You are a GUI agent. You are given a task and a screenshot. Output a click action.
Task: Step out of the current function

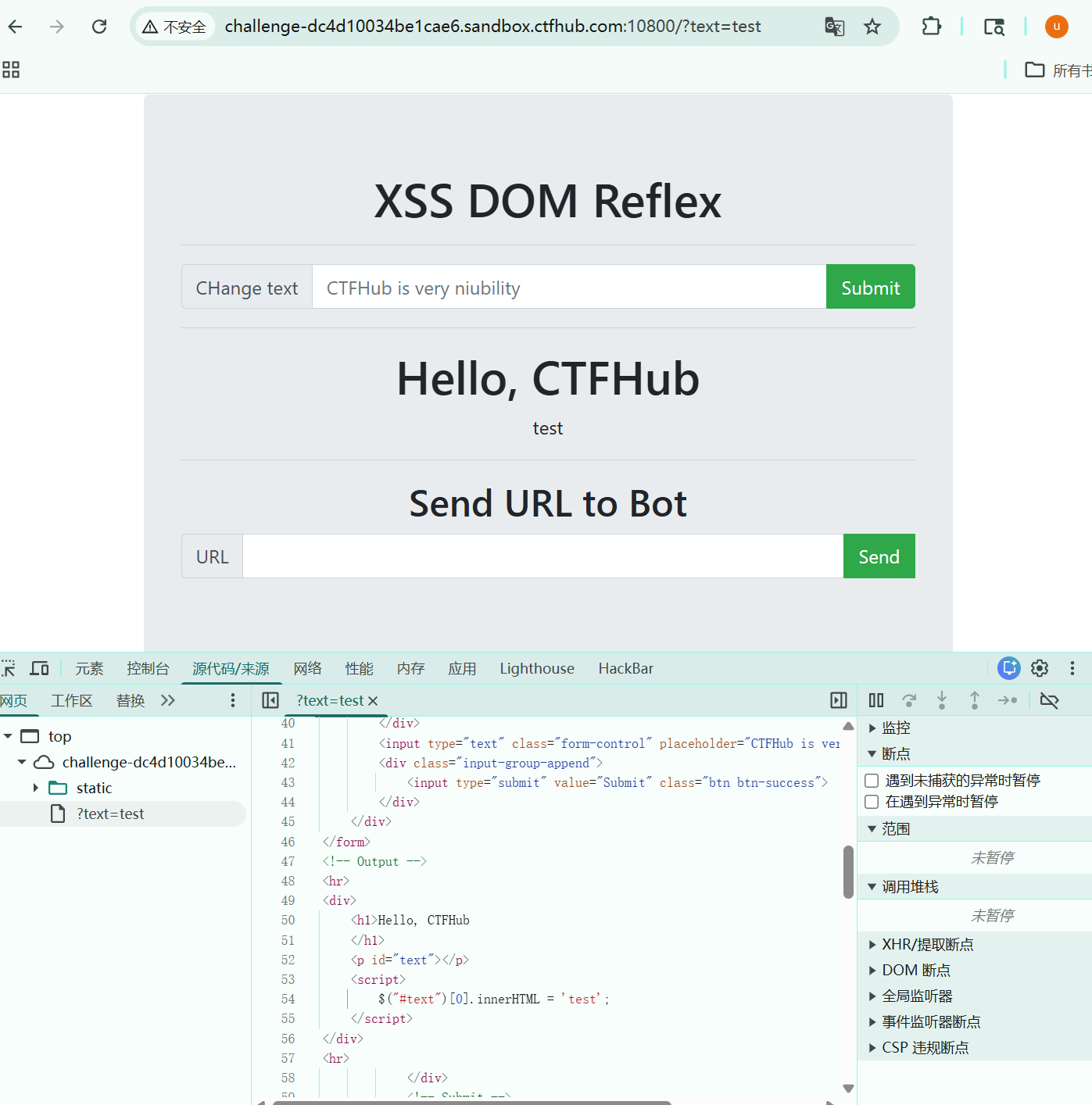pos(975,700)
